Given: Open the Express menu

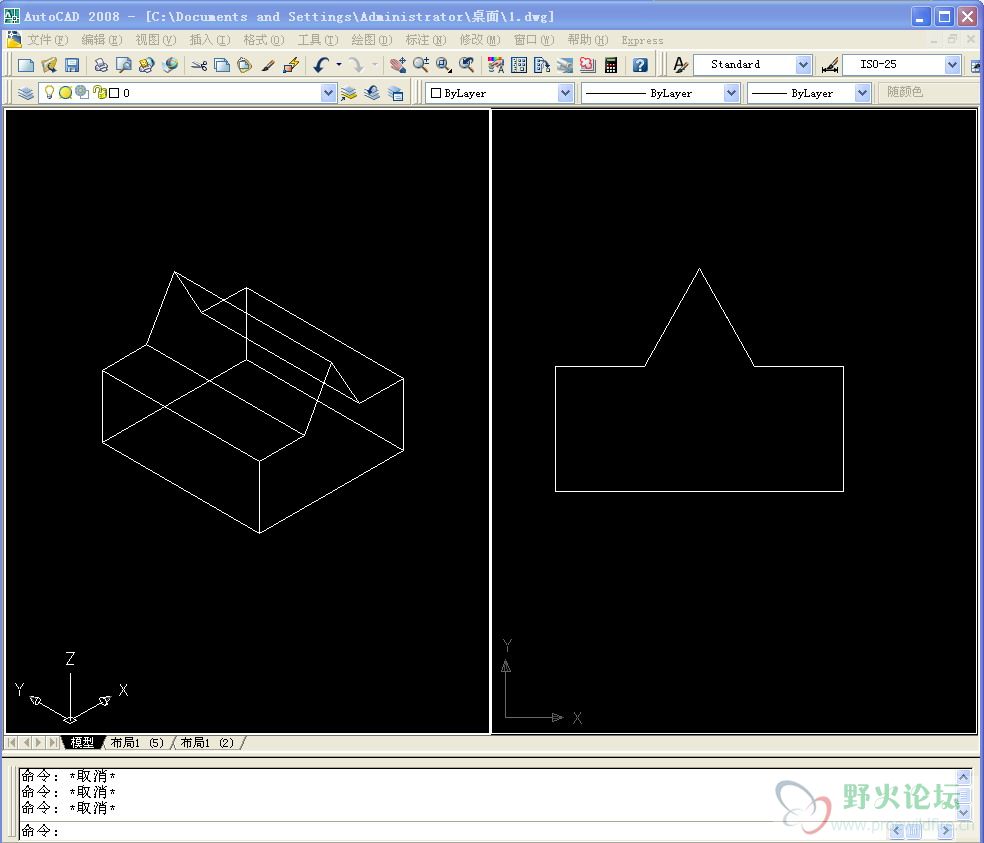Looking at the screenshot, I should [642, 40].
